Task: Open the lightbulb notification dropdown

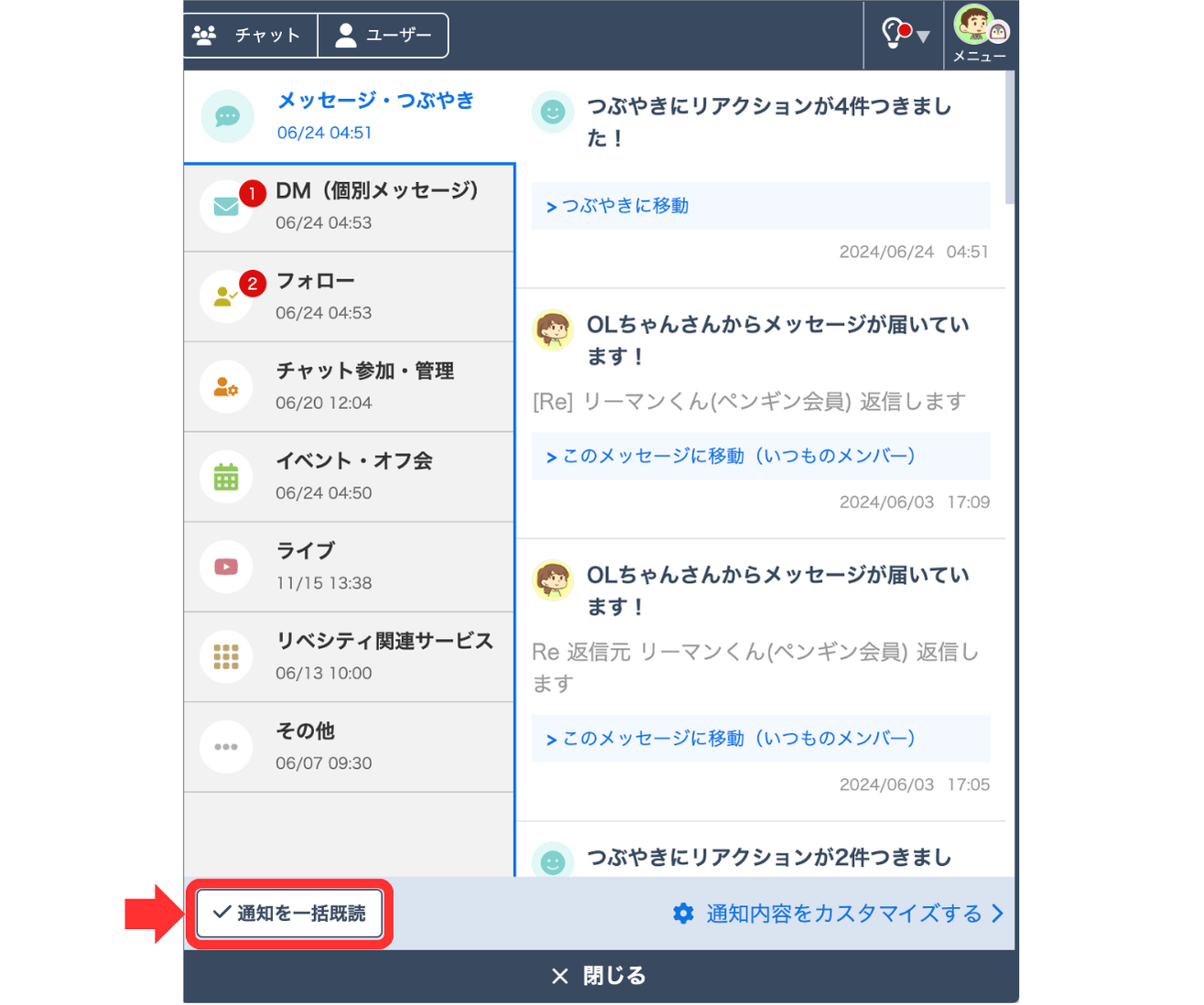Action: 904,35
